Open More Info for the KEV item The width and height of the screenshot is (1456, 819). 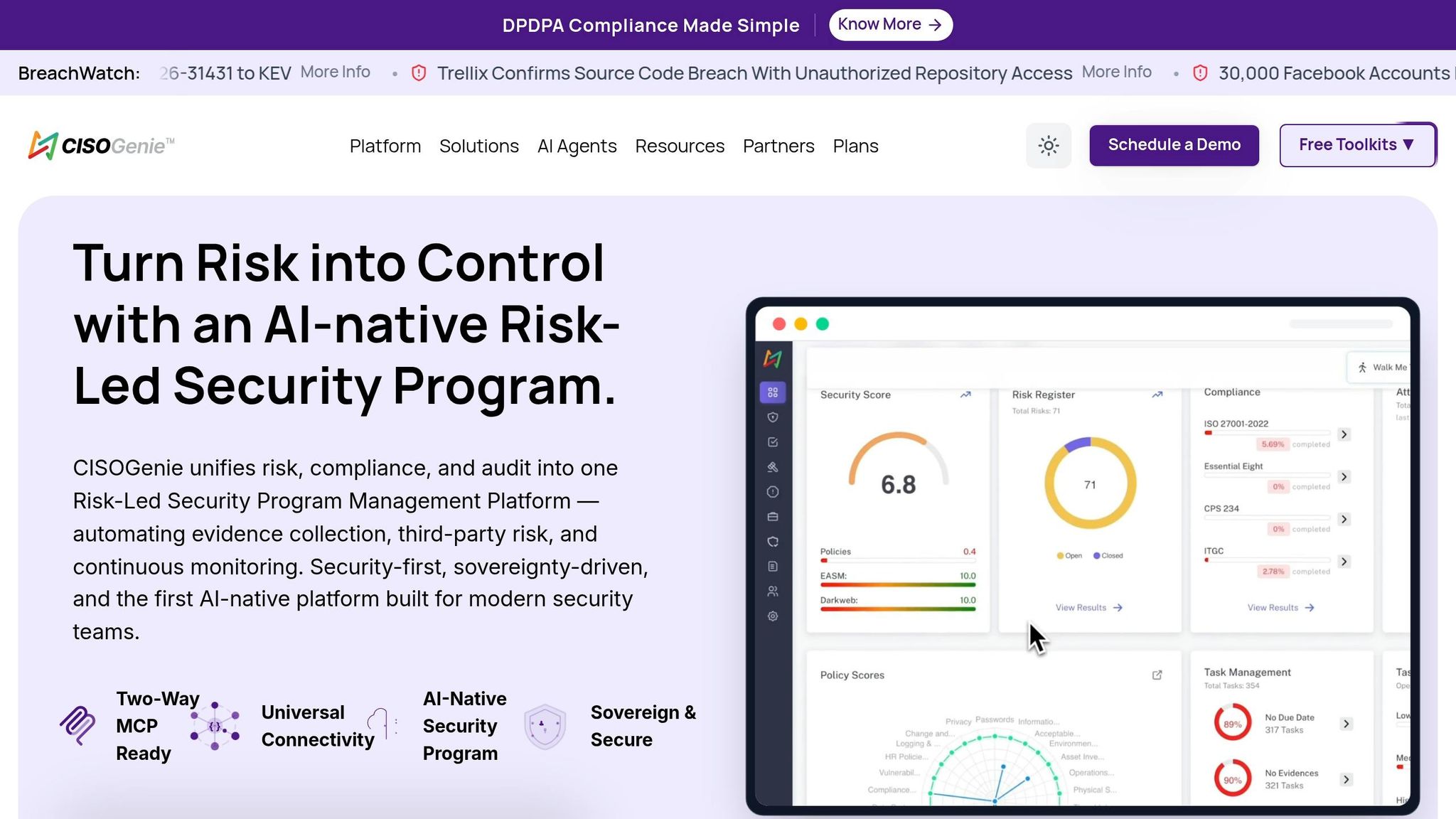coord(336,72)
